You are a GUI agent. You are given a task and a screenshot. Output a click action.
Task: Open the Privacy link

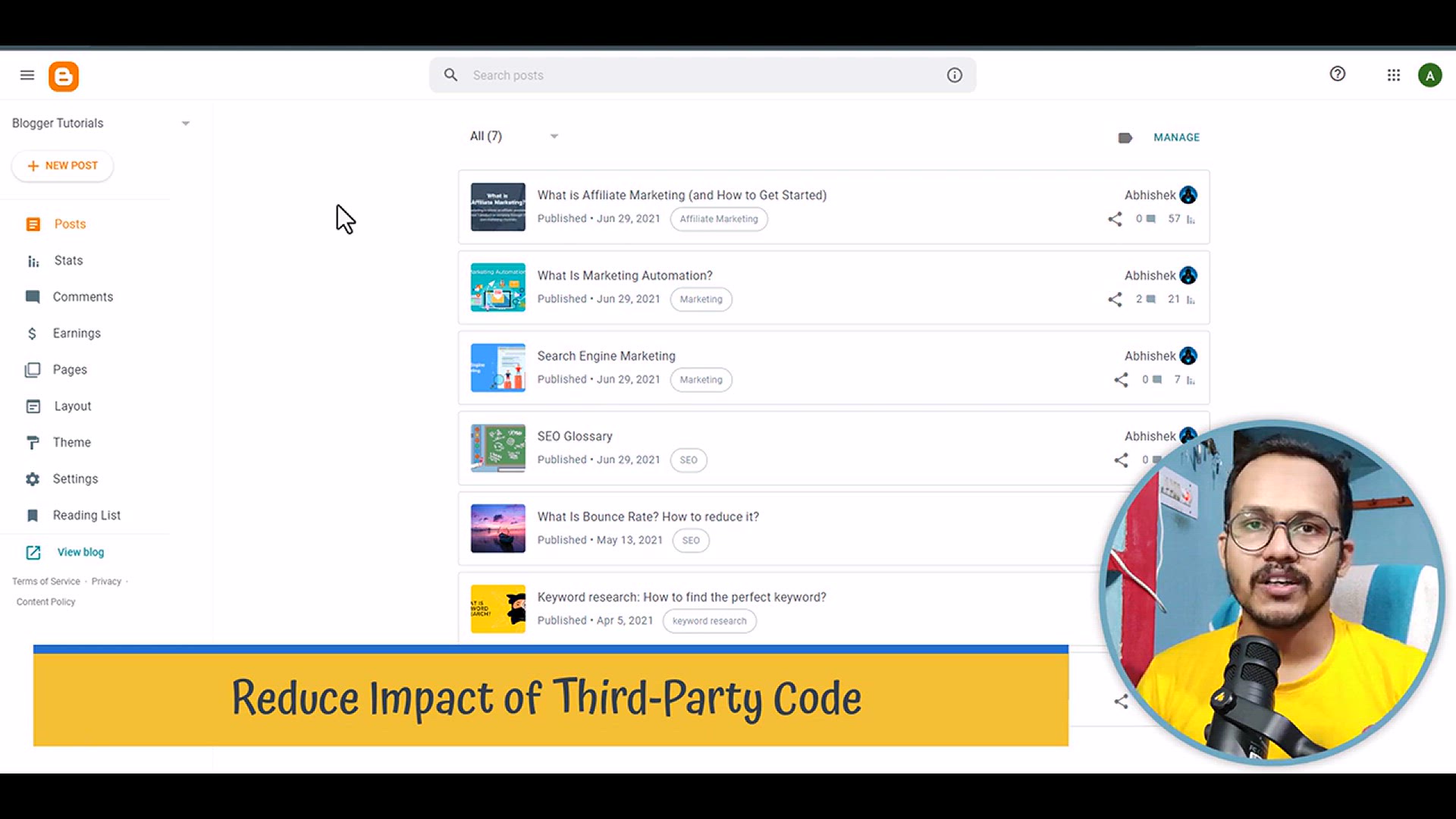[x=106, y=582]
